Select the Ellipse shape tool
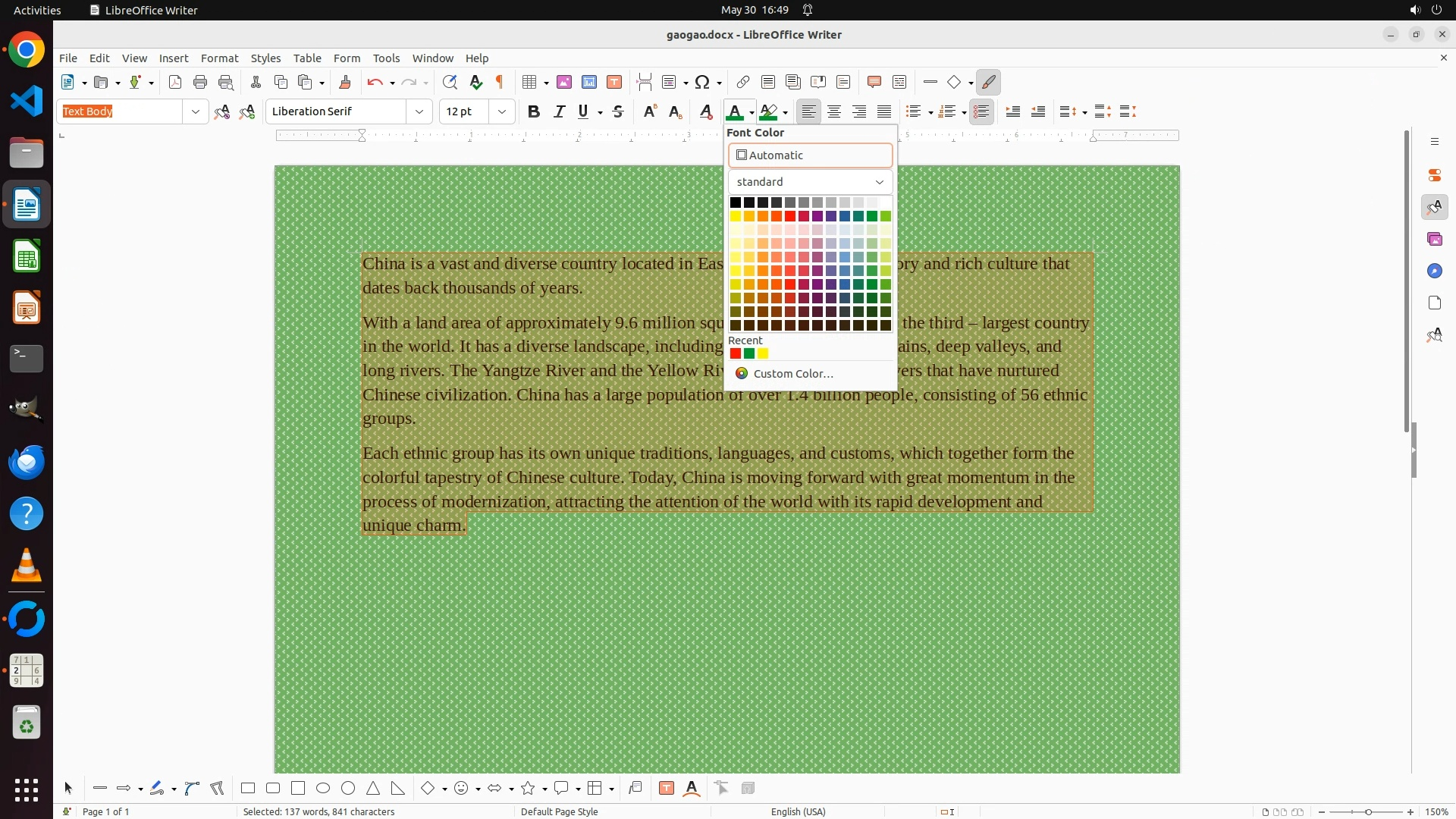The image size is (1456, 819). (x=323, y=789)
